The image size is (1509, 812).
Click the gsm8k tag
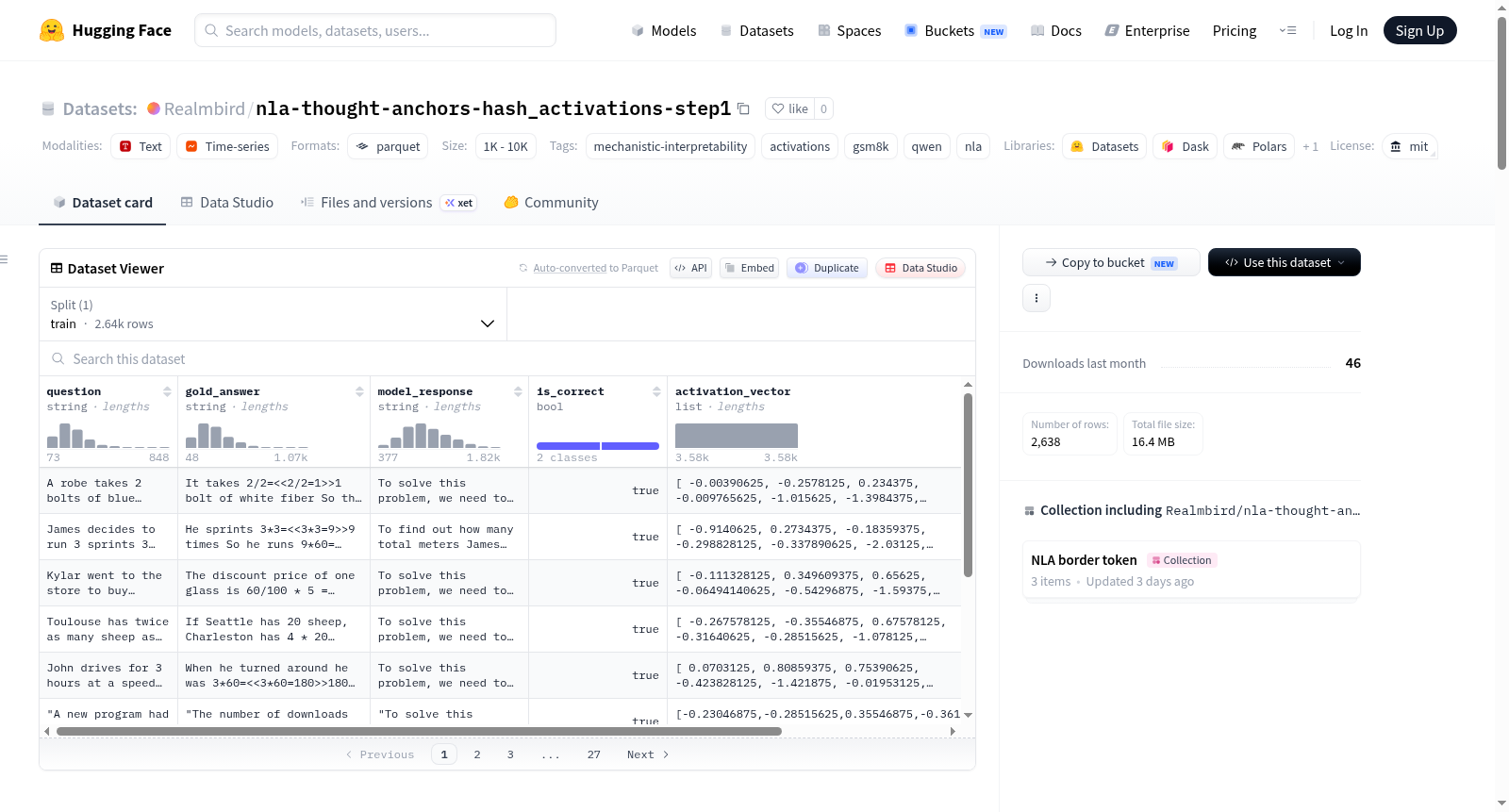[871, 146]
